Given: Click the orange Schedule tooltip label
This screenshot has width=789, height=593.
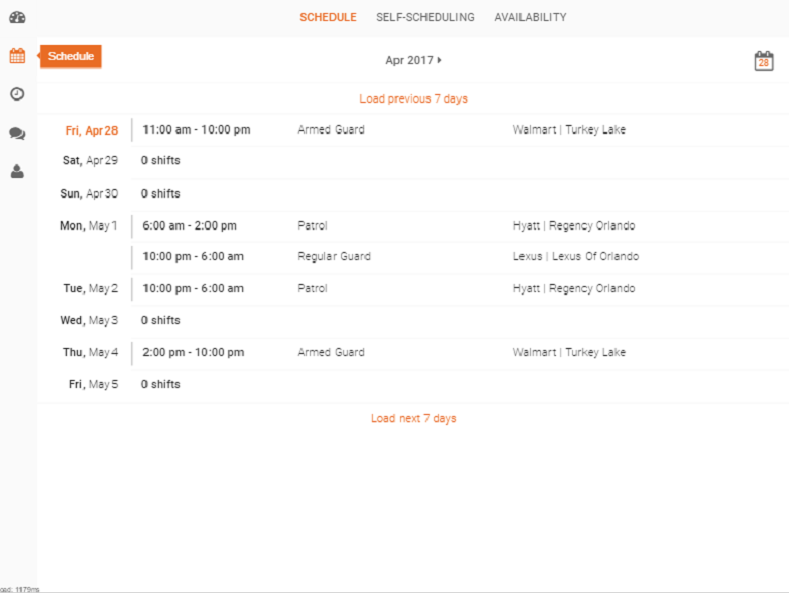Looking at the screenshot, I should point(70,56).
